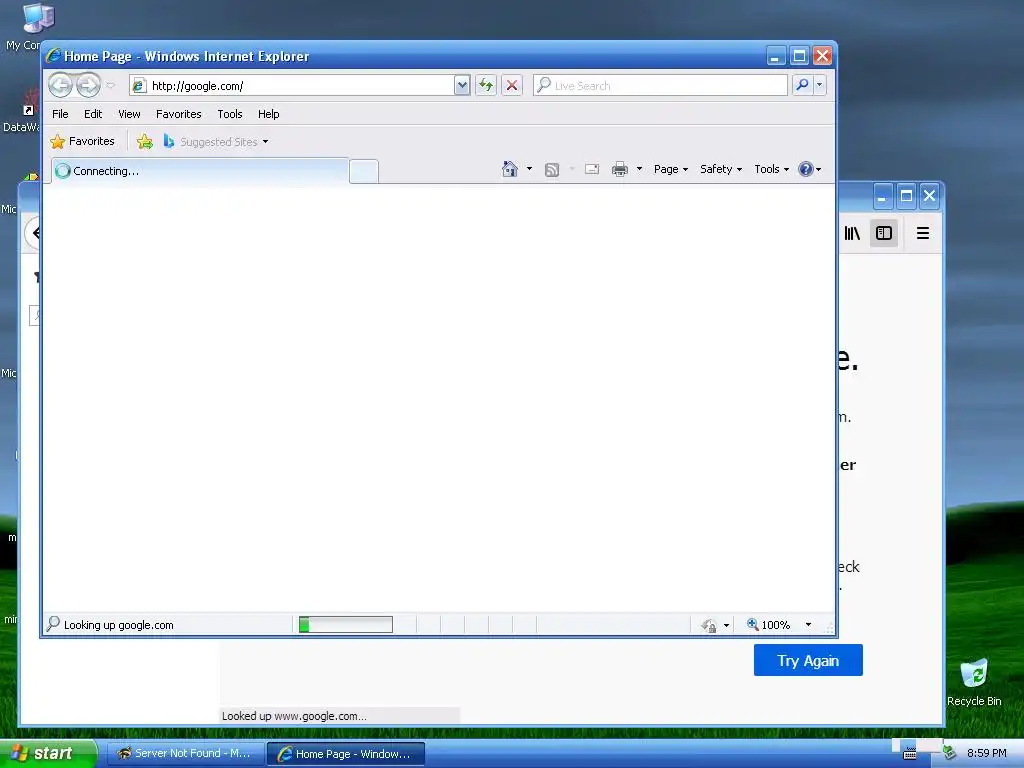Open the Favorites star button
Screen dimensions: 1024x768
(x=82, y=141)
